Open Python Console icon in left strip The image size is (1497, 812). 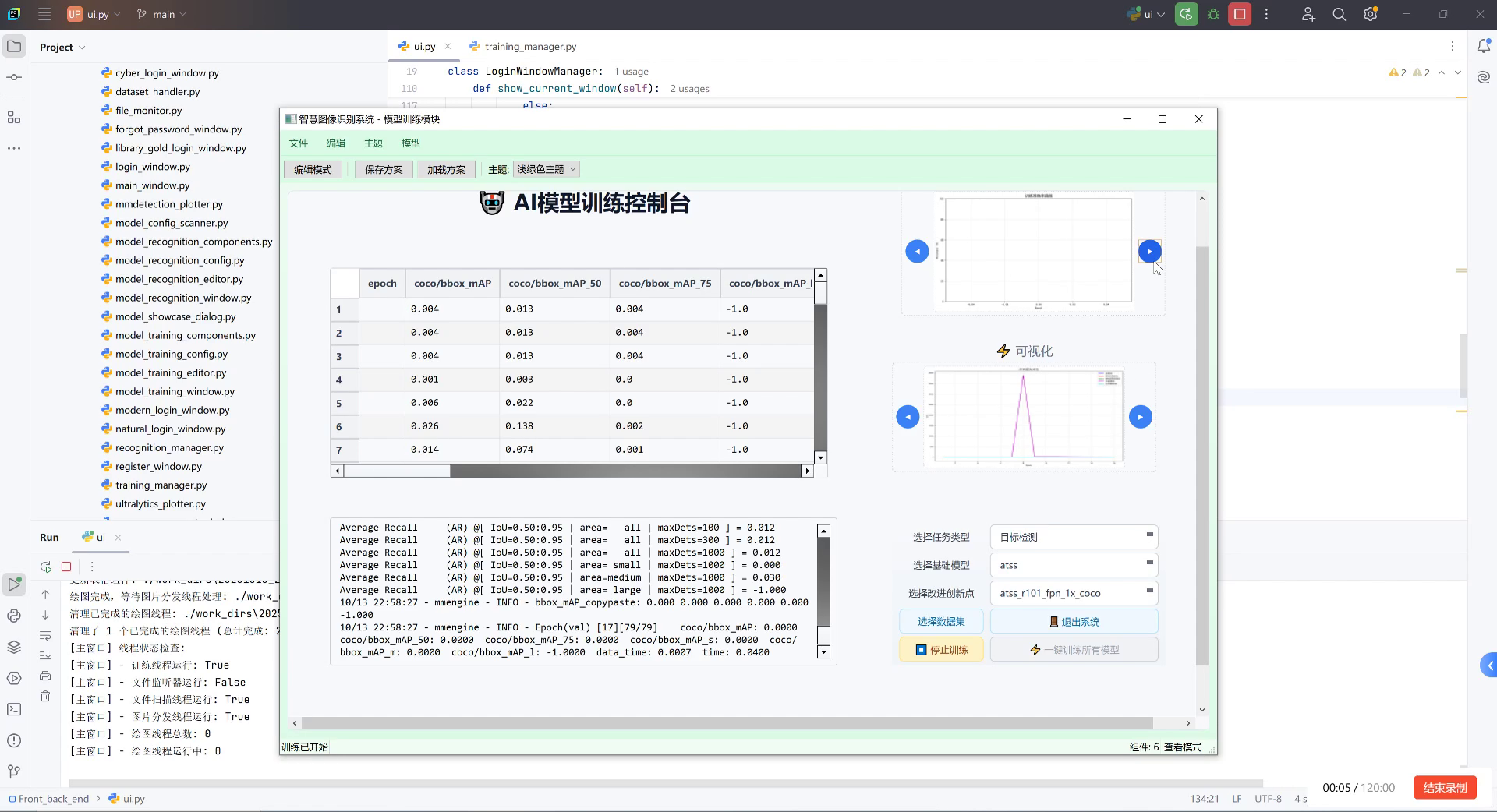pyautogui.click(x=14, y=616)
